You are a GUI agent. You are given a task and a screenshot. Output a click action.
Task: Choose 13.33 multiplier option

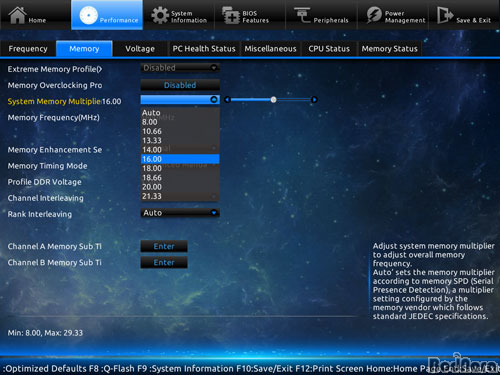point(180,141)
